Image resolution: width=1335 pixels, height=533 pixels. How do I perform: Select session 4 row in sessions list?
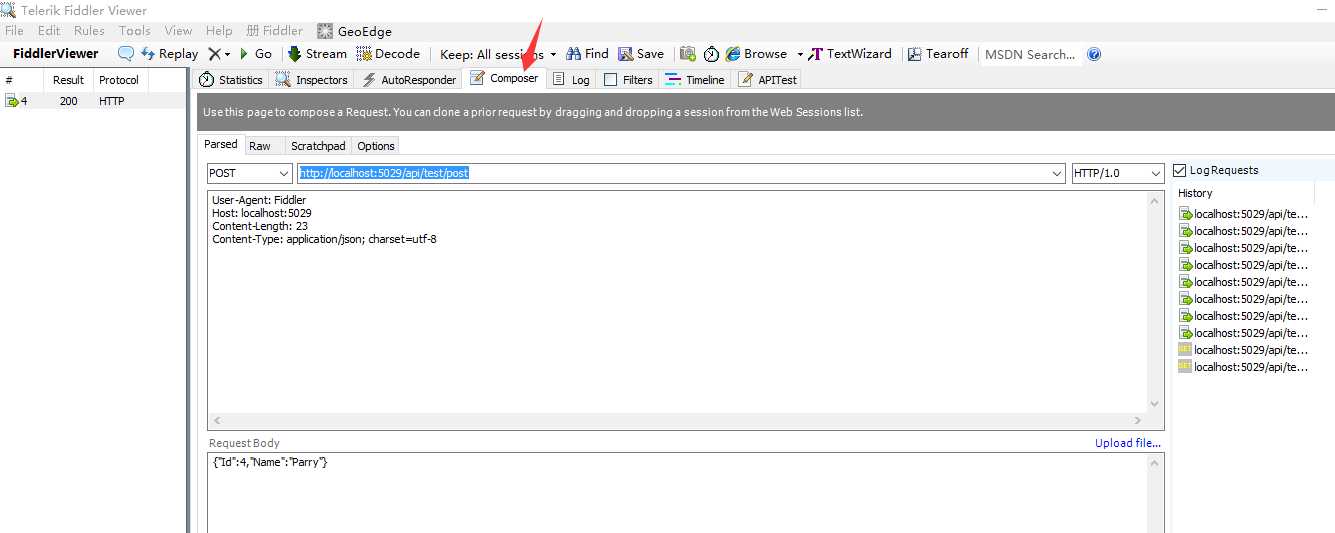(x=94, y=101)
